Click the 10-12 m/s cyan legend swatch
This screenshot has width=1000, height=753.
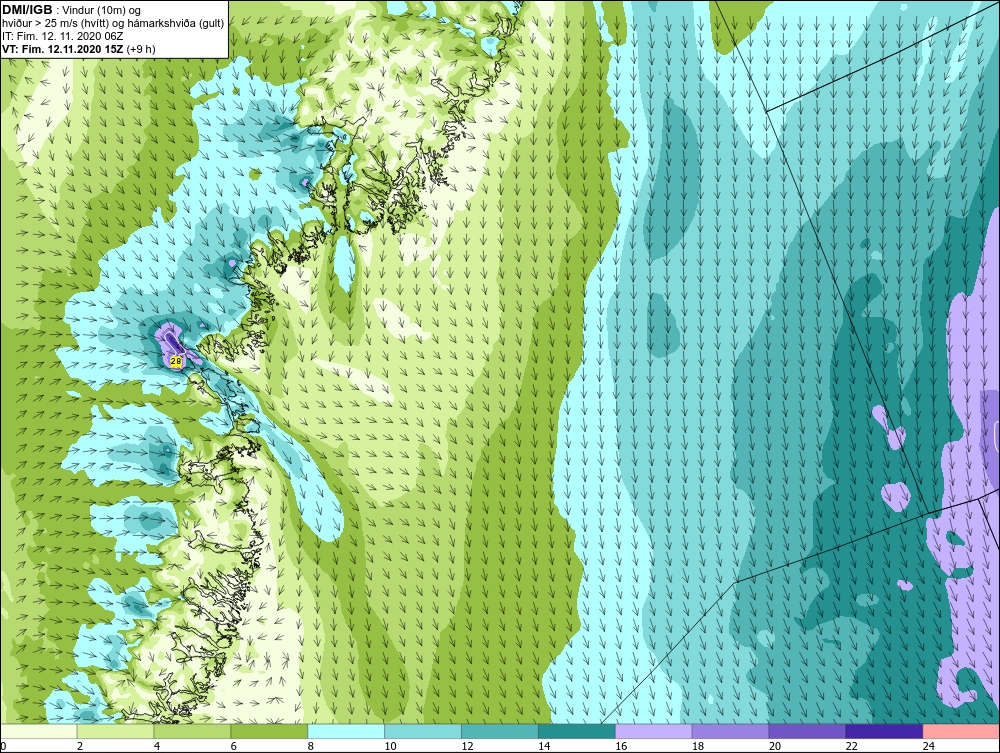pos(423,731)
